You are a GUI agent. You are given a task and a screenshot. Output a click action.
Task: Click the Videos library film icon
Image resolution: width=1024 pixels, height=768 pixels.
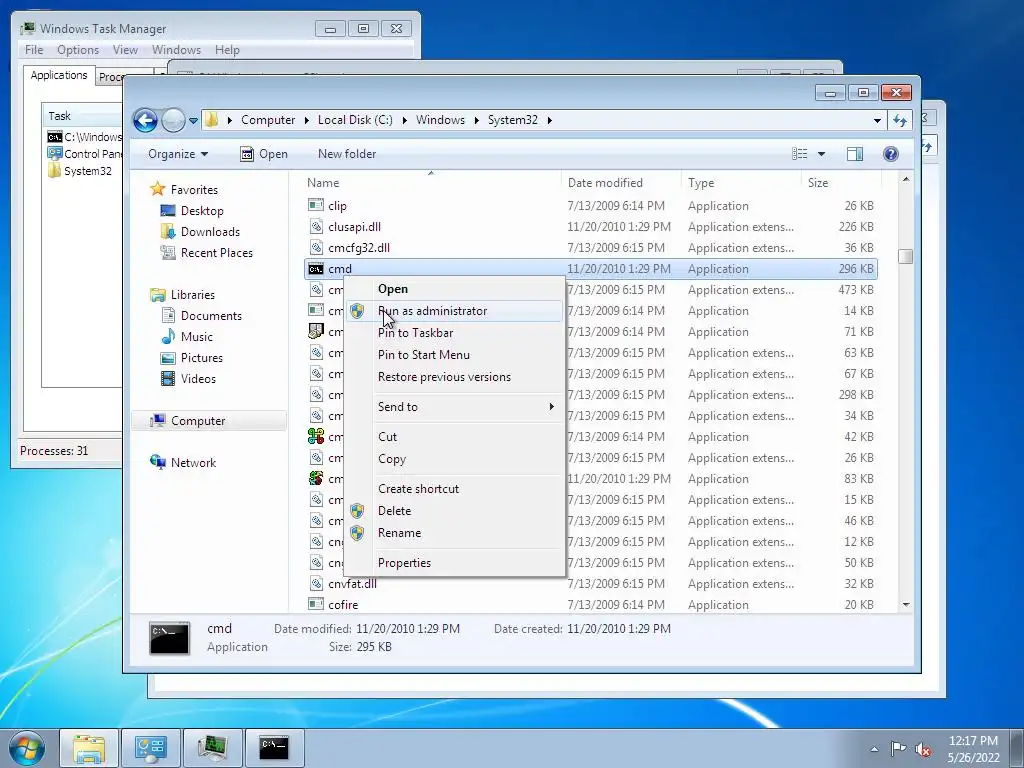pyautogui.click(x=168, y=379)
